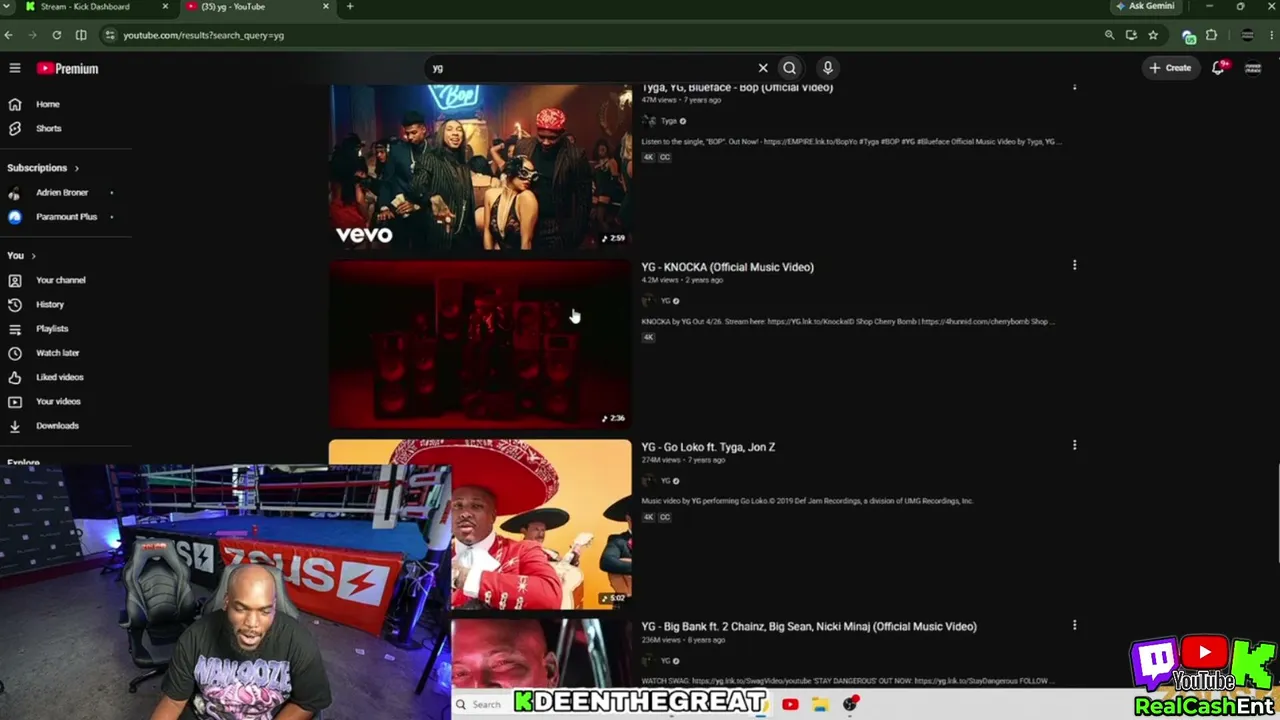Viewport: 1280px width, 720px height.
Task: Open a new browser tab
Action: point(350,7)
